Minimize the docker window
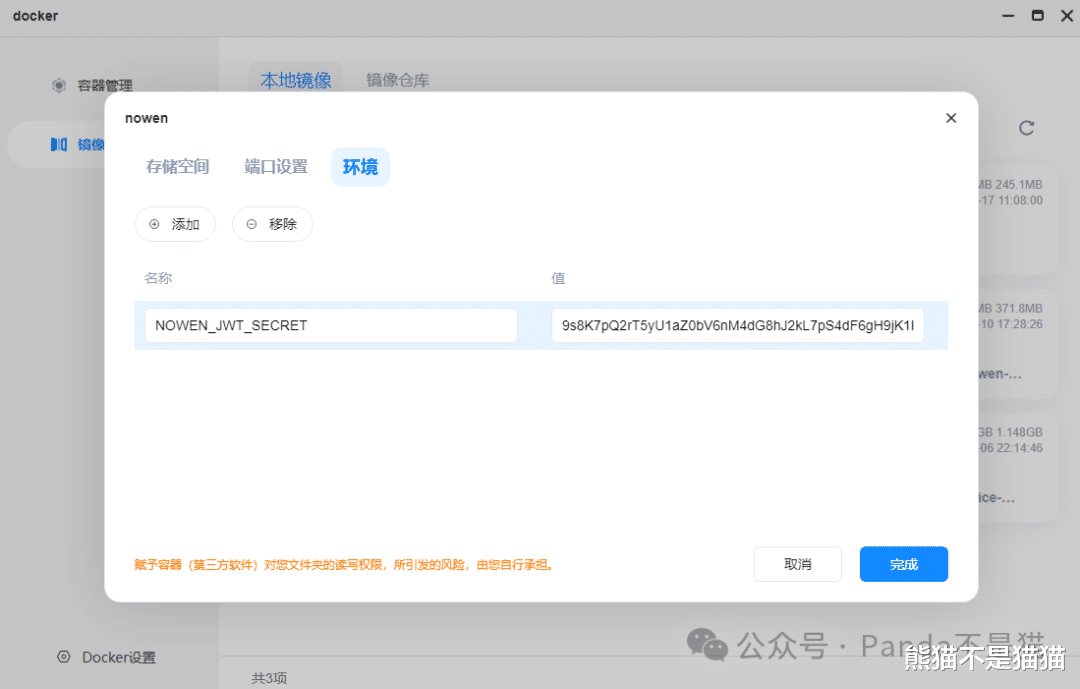1080x689 pixels. [1008, 16]
